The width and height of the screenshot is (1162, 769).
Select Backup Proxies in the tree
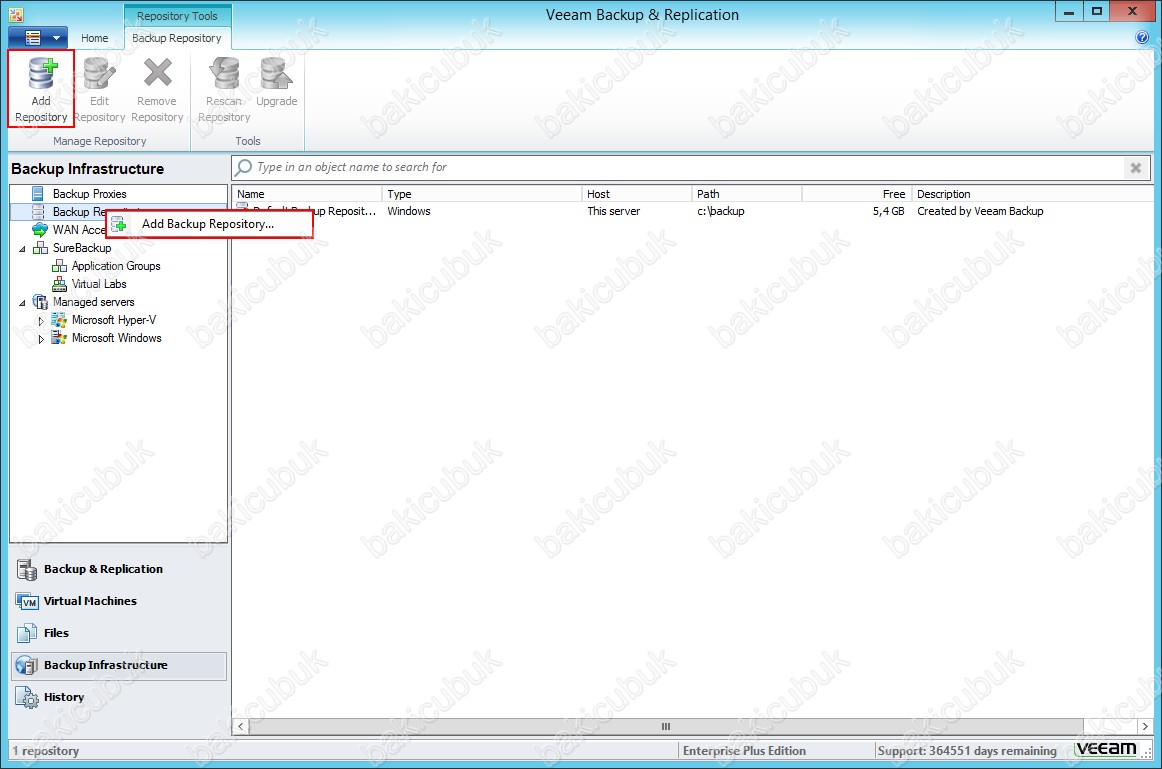coord(90,193)
